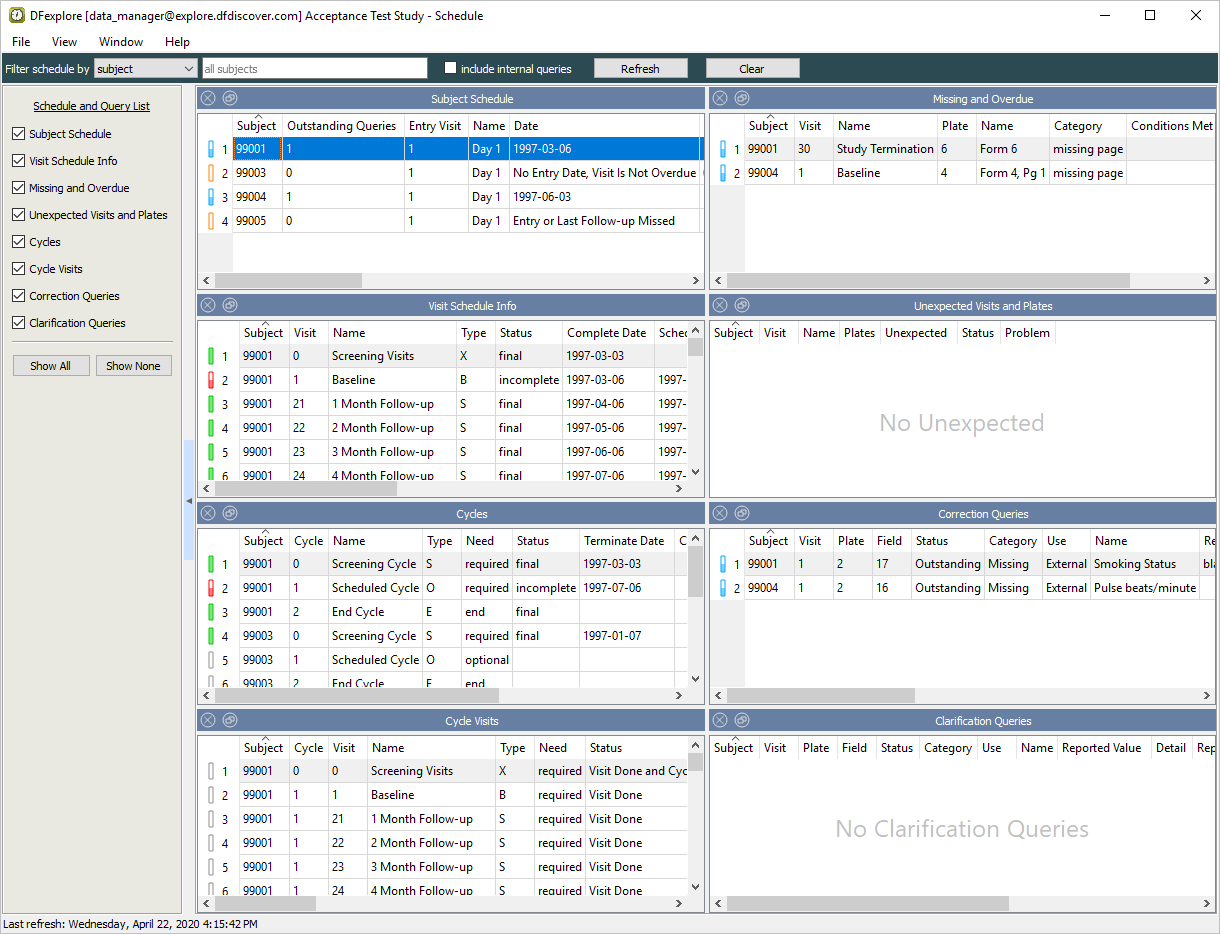The image size is (1220, 934).
Task: Click the Refresh button
Action: [x=640, y=69]
